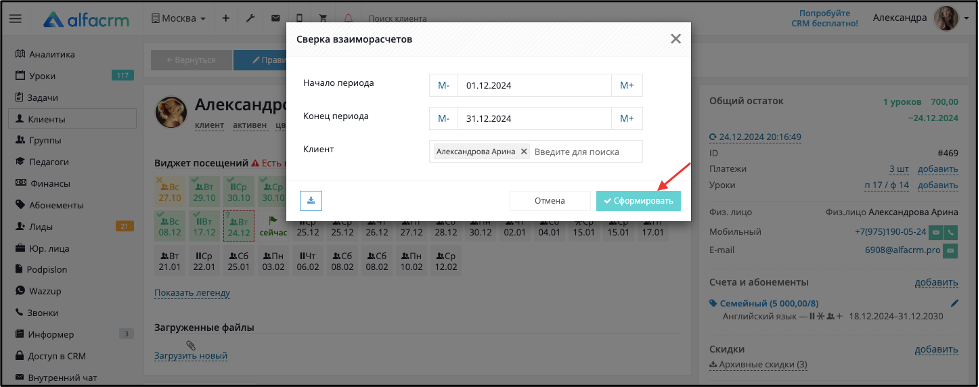Click the Показать легенду link
The width and height of the screenshot is (979, 387).
coord(192,293)
